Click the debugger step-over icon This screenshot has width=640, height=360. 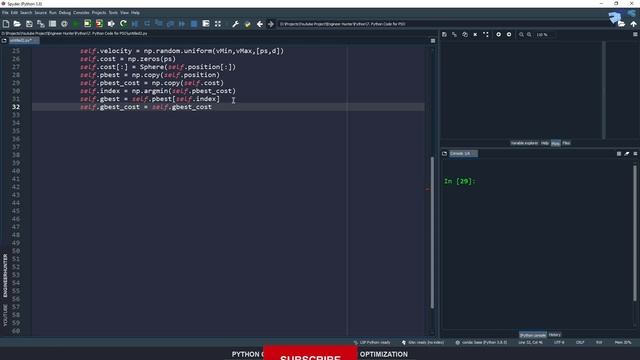[x=147, y=24]
